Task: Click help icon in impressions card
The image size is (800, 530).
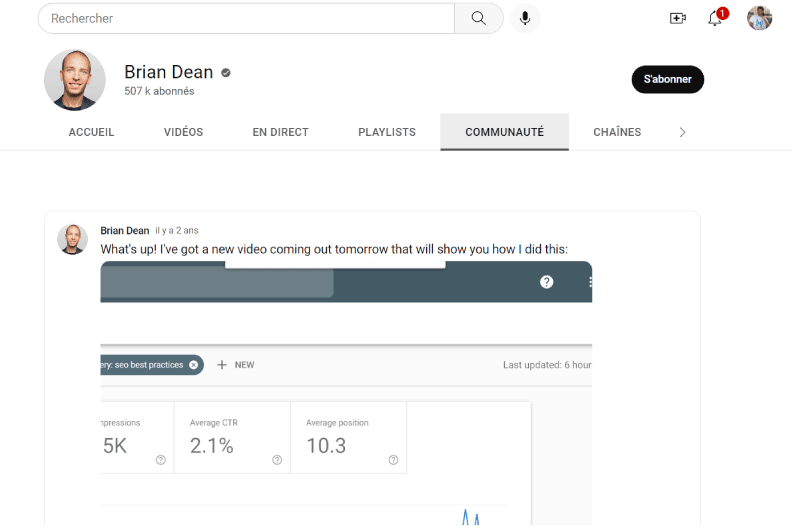Action: pyautogui.click(x=161, y=460)
